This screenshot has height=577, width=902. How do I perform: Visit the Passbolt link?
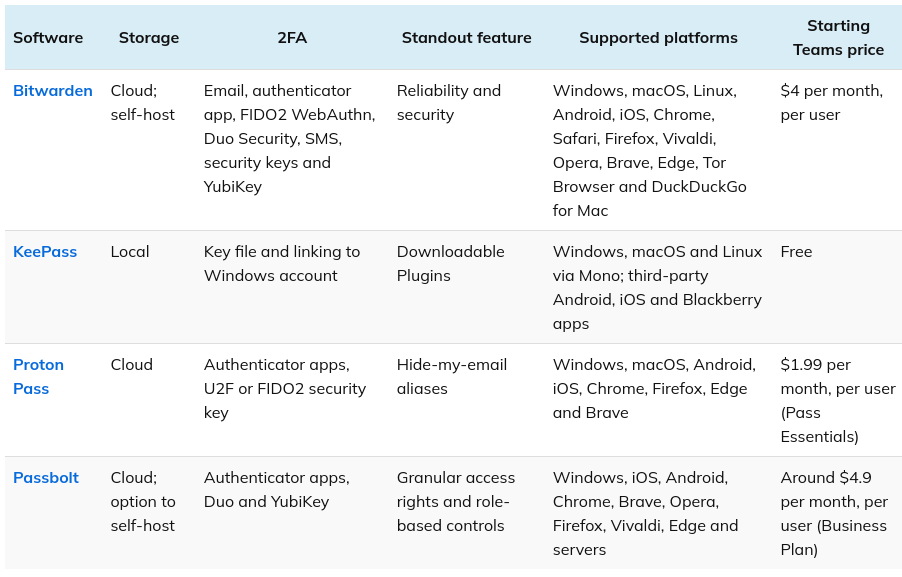pyautogui.click(x=46, y=478)
